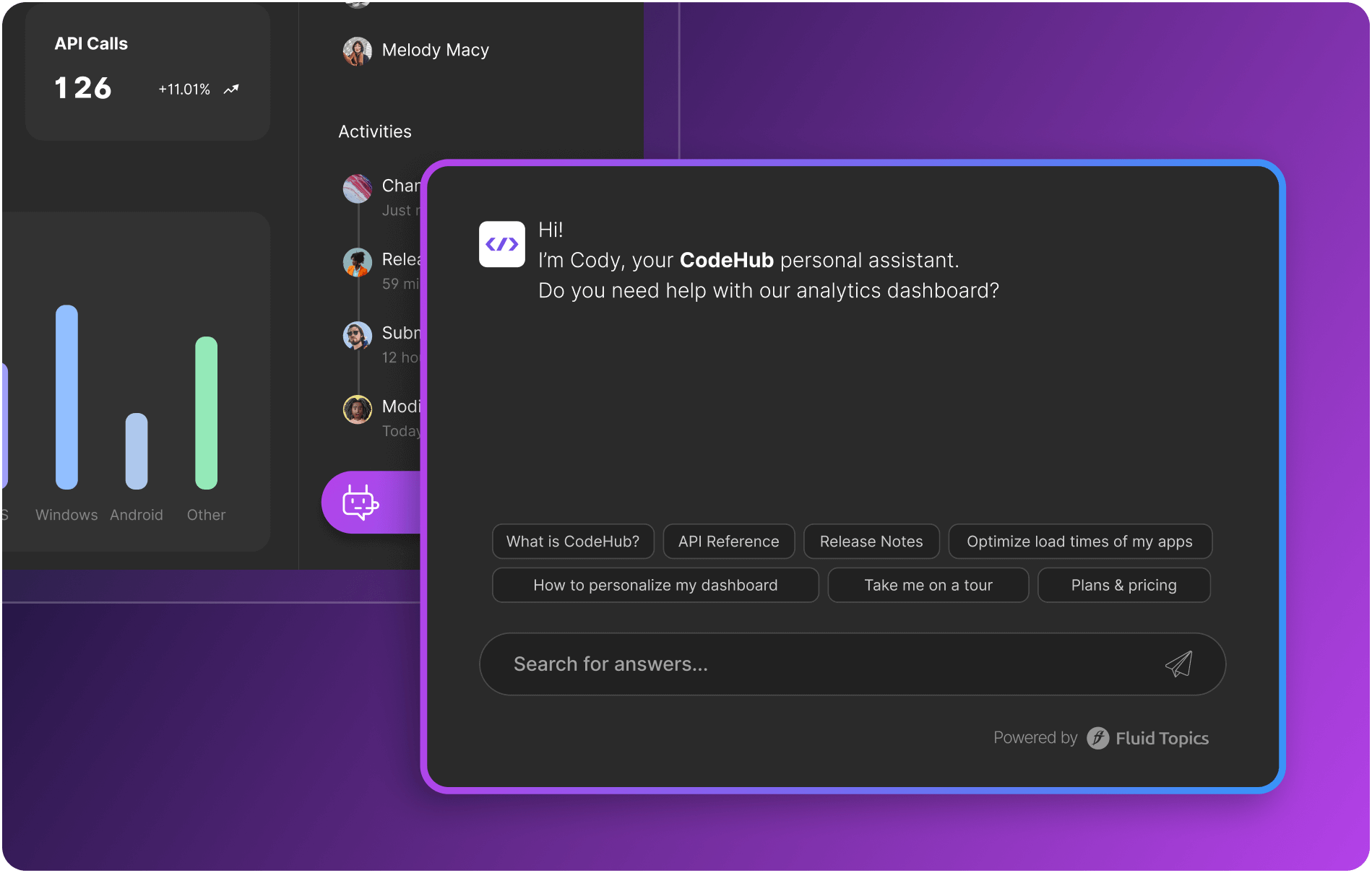The image size is (1372, 873).
Task: Click Melody Macy's avatar
Action: pyautogui.click(x=357, y=51)
